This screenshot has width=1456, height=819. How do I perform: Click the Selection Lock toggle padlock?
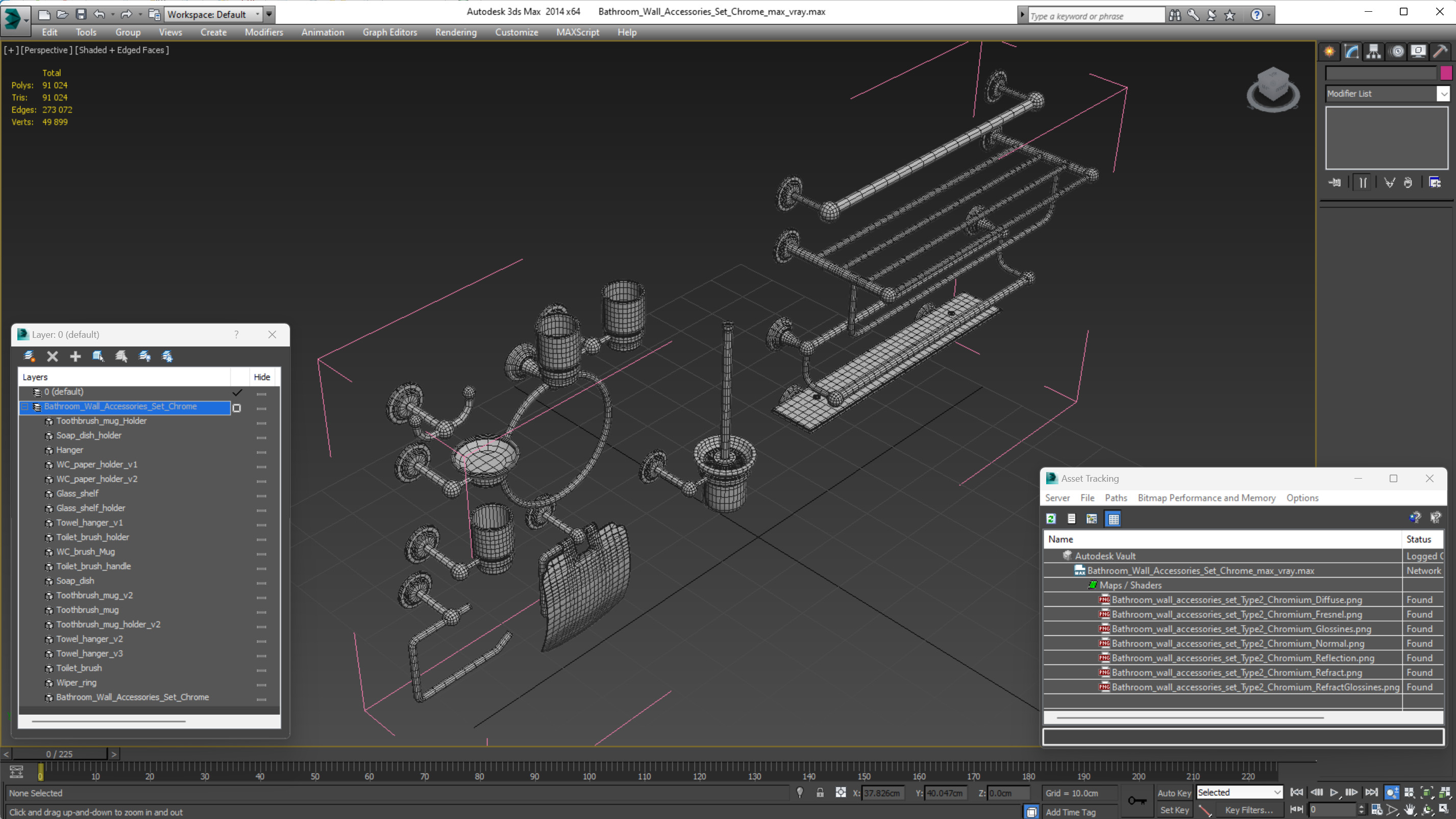[x=820, y=792]
